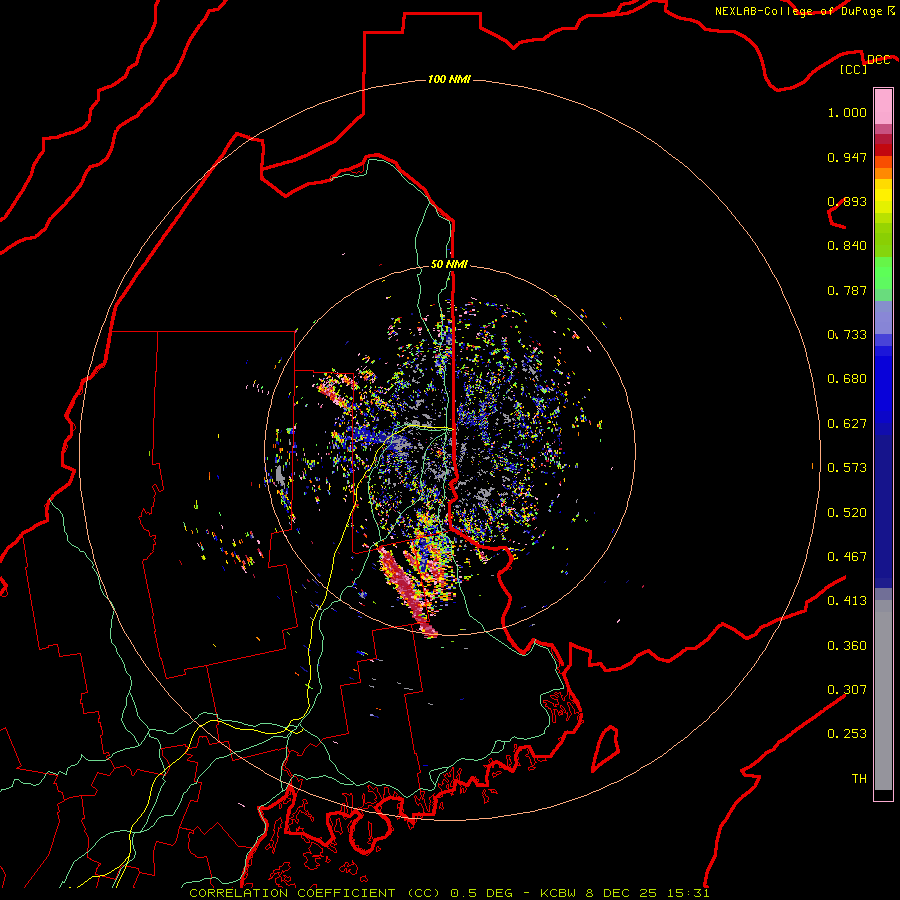
Task: Click the 0.840 color scale label
Action: click(x=847, y=246)
